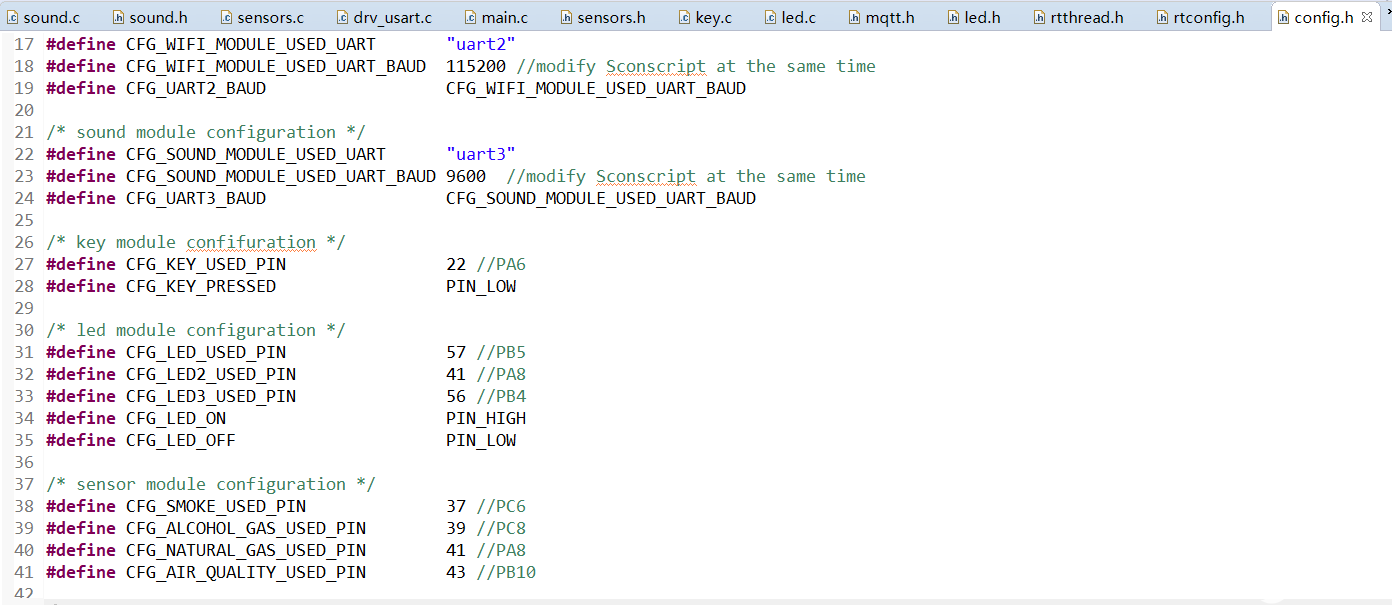Open the rtthread.h tab
The width and height of the screenshot is (1392, 605).
(x=1078, y=17)
